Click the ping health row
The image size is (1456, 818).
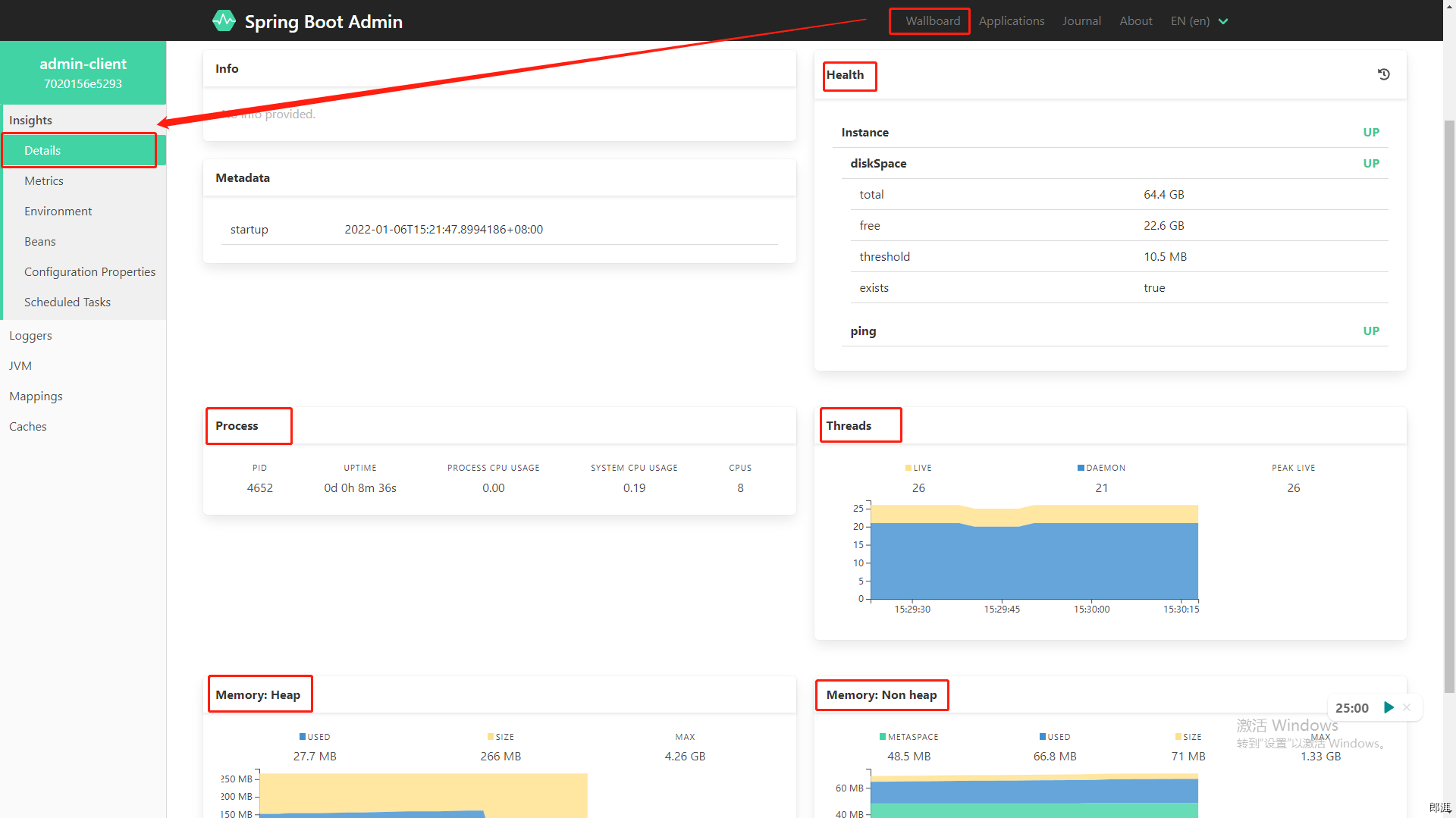[x=1115, y=331]
